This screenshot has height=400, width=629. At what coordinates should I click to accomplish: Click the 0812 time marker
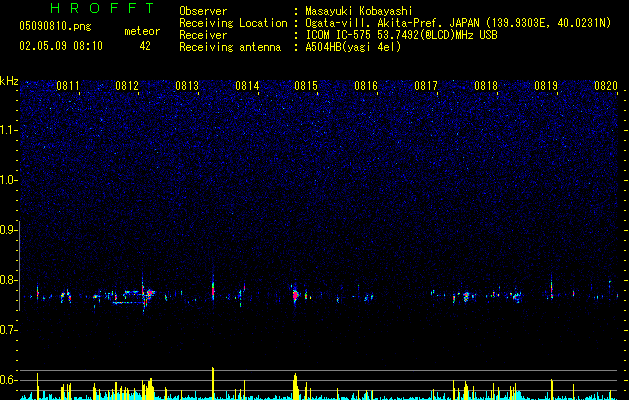point(127,86)
